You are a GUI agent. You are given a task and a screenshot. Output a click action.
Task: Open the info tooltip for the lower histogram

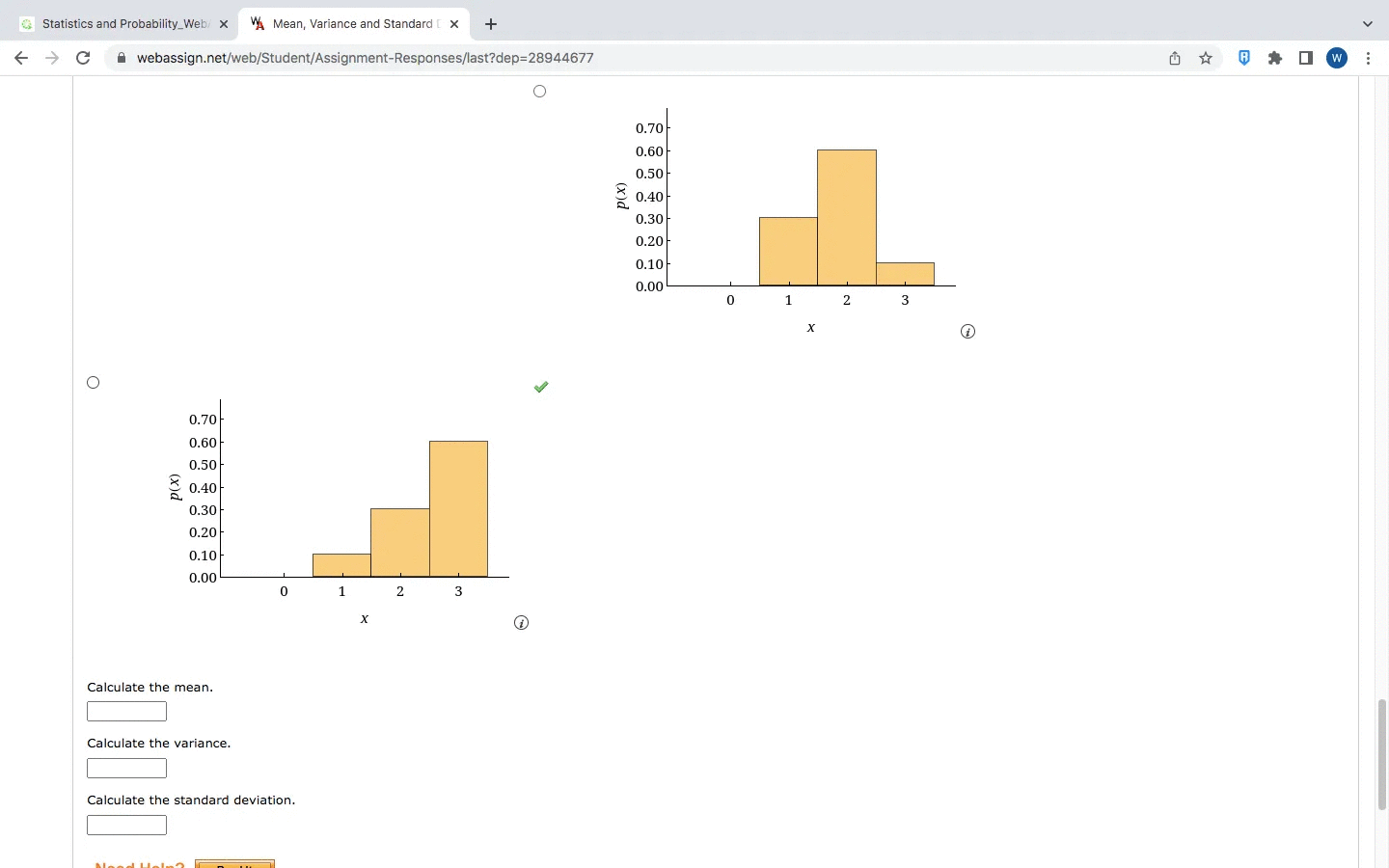click(521, 623)
